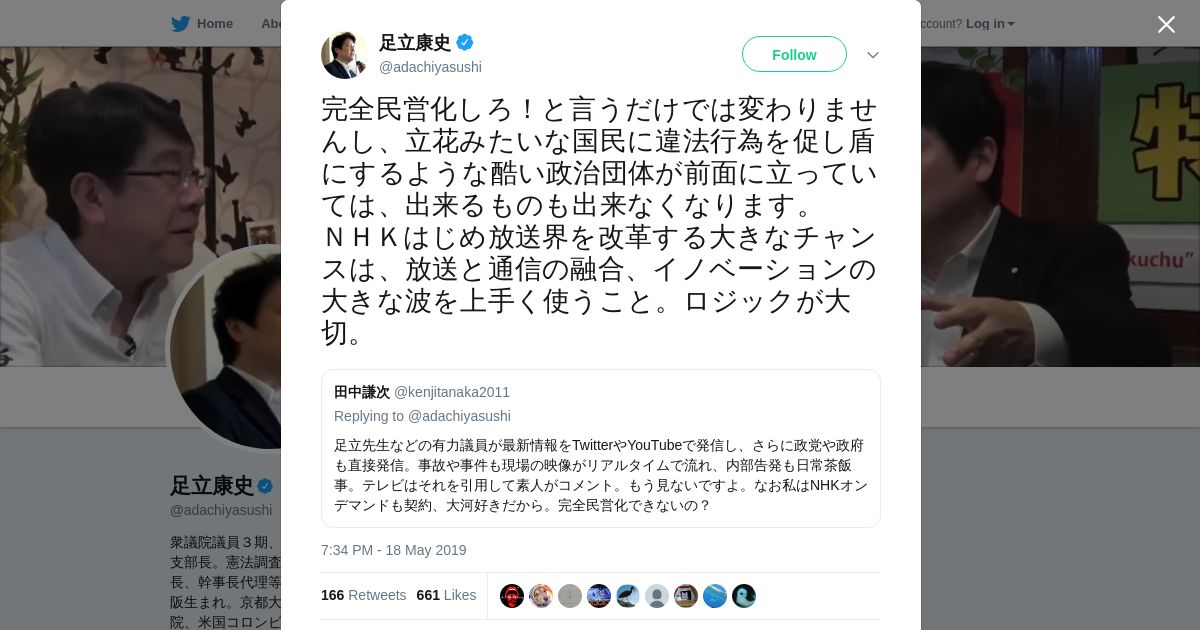The image size is (1200, 630).
Task: Click the first red liker avatar
Action: [512, 596]
